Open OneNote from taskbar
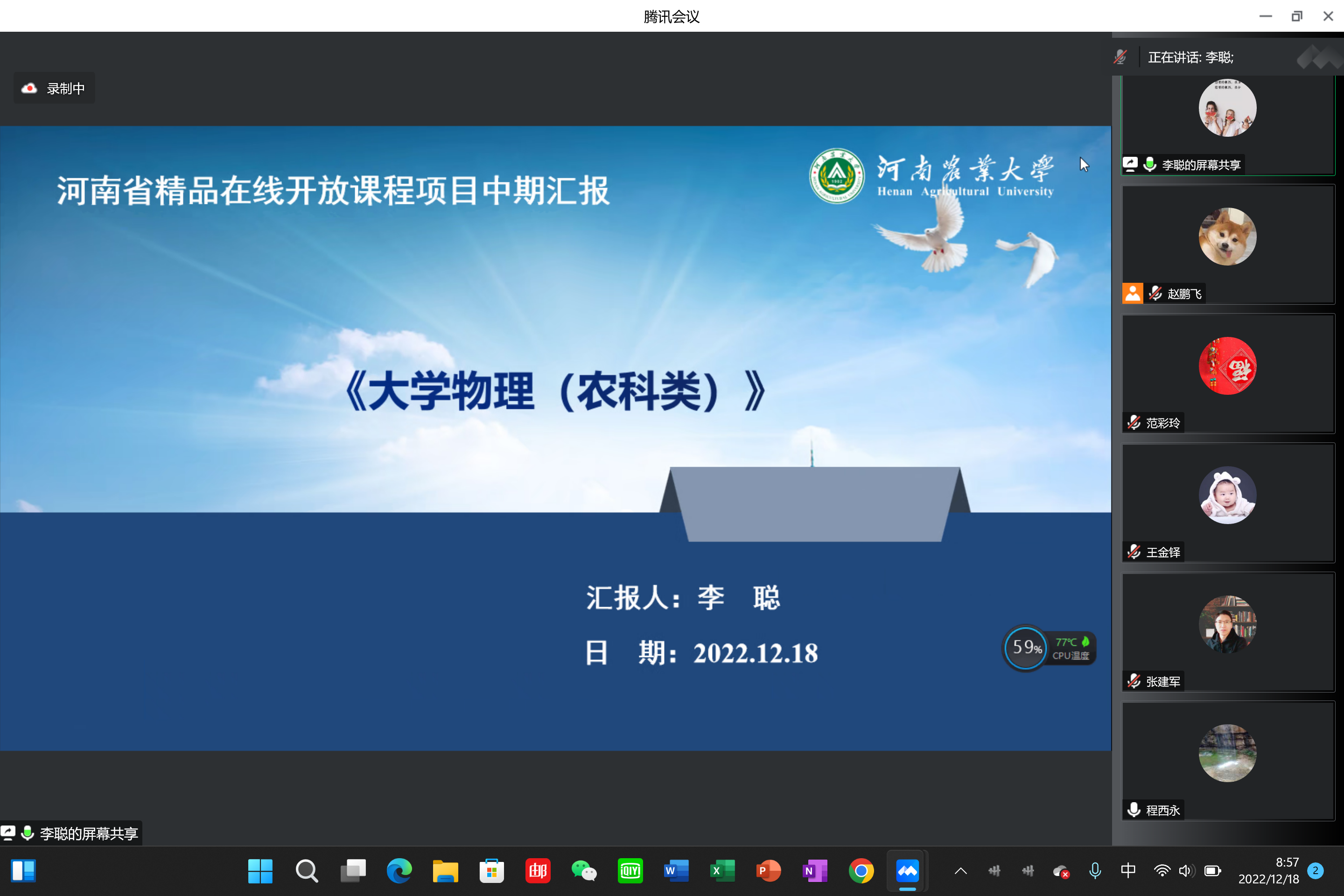1344x896 pixels. (815, 871)
